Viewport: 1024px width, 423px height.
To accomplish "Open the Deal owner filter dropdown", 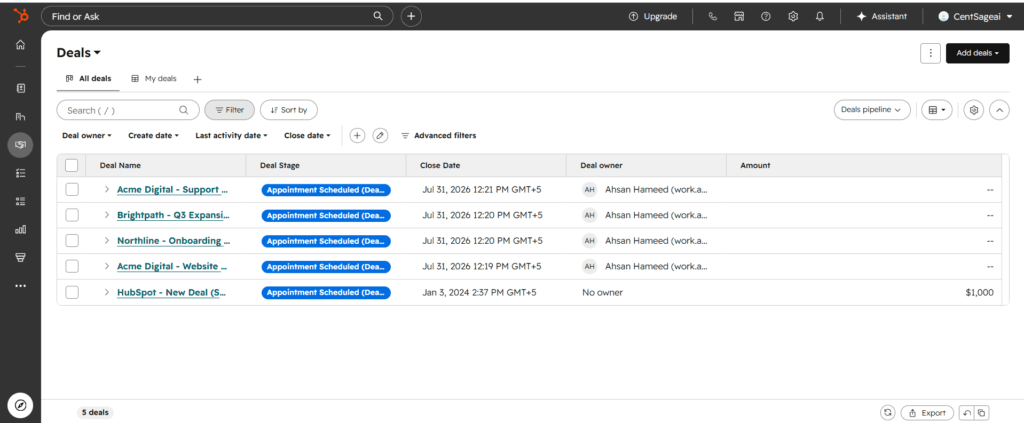I will [x=87, y=136].
